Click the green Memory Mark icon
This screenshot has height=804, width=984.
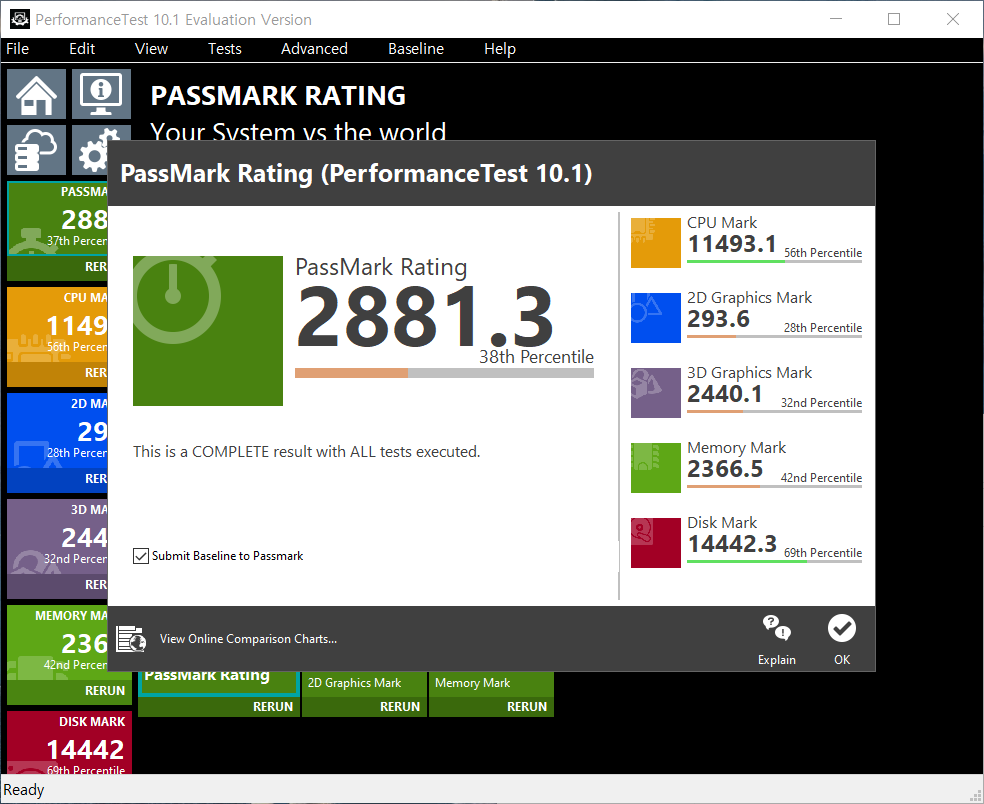coord(656,468)
